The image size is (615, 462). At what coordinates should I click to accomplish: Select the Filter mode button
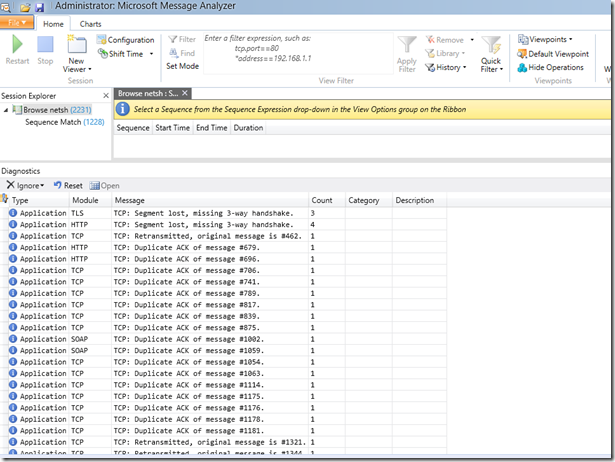182,39
